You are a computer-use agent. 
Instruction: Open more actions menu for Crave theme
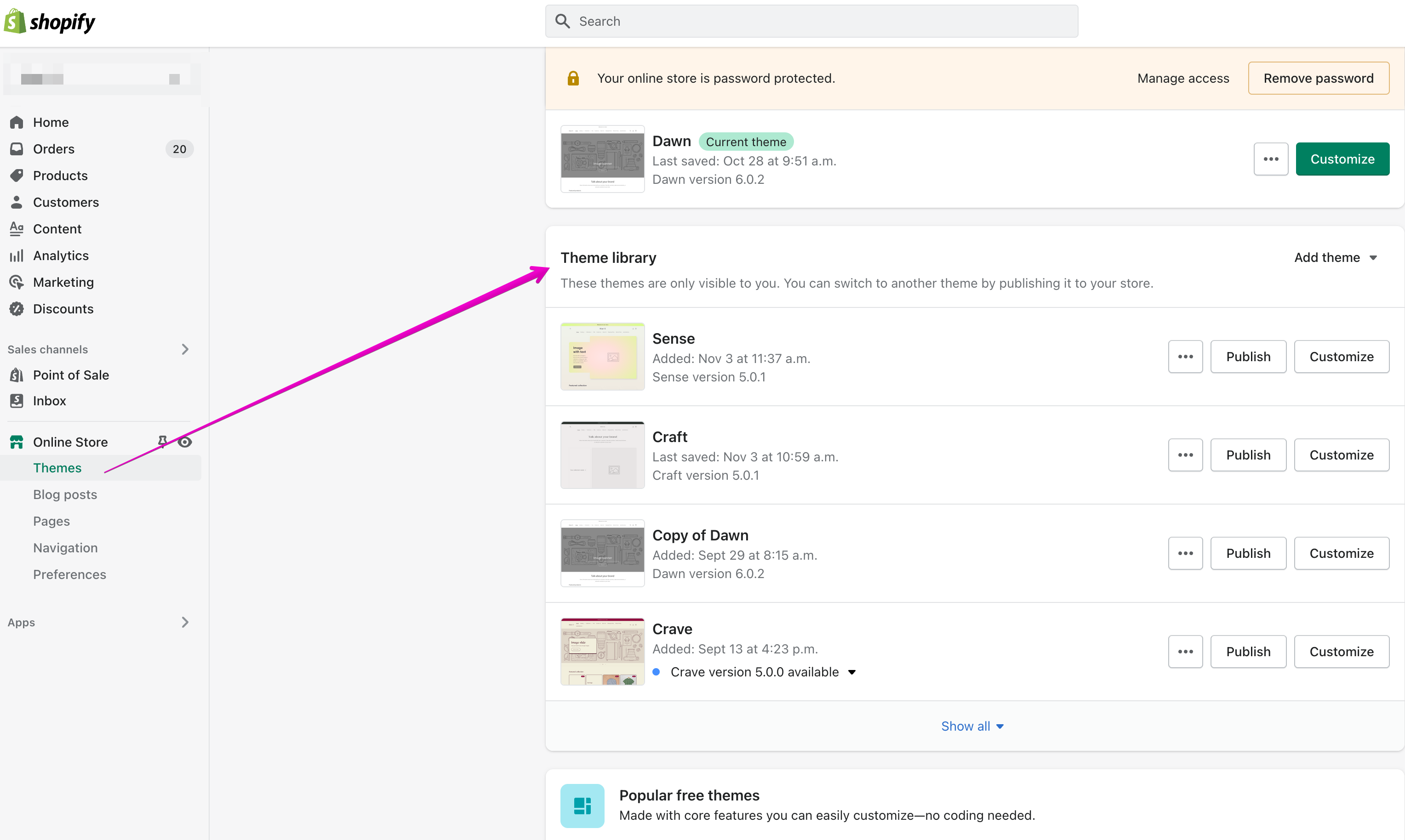pyautogui.click(x=1185, y=652)
